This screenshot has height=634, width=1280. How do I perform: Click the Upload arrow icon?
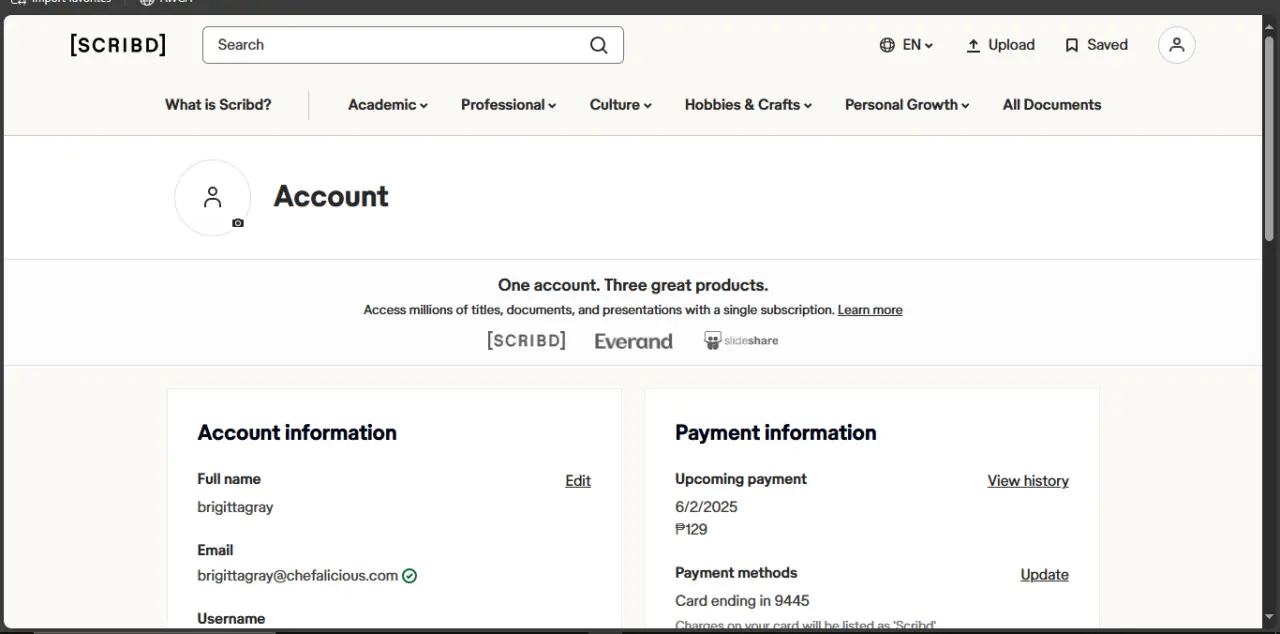point(973,45)
